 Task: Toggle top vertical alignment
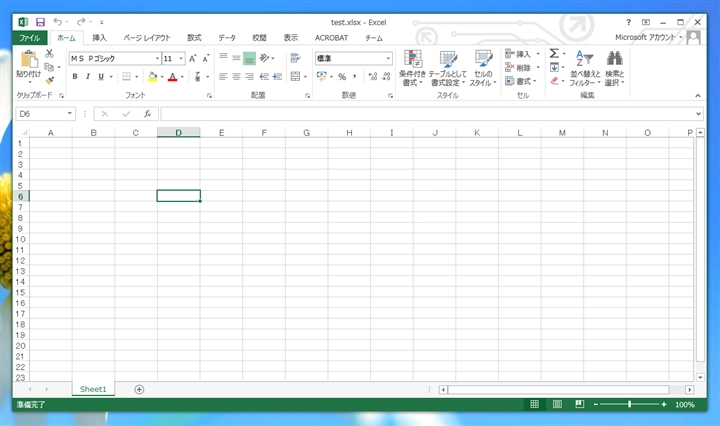pyautogui.click(x=223, y=58)
